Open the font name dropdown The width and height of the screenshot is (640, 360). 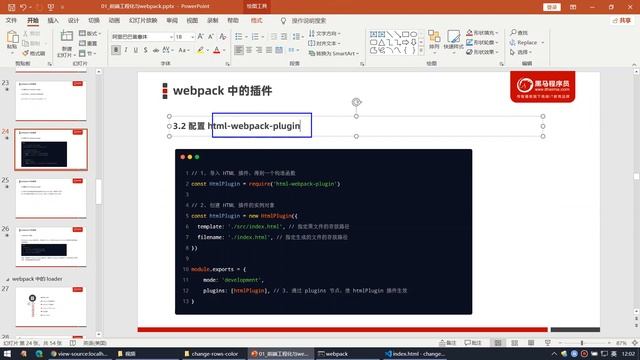(x=171, y=37)
